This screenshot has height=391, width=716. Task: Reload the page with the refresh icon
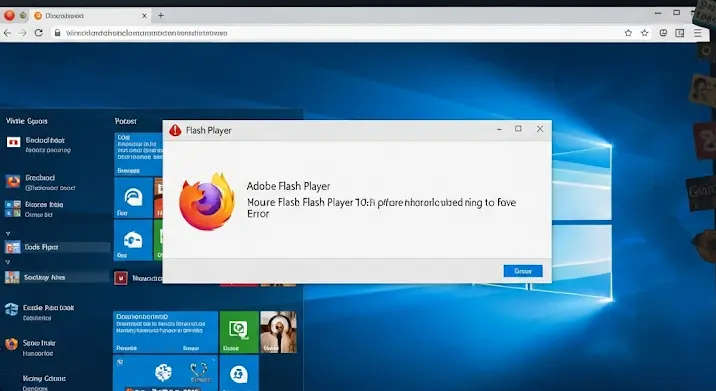tap(39, 33)
